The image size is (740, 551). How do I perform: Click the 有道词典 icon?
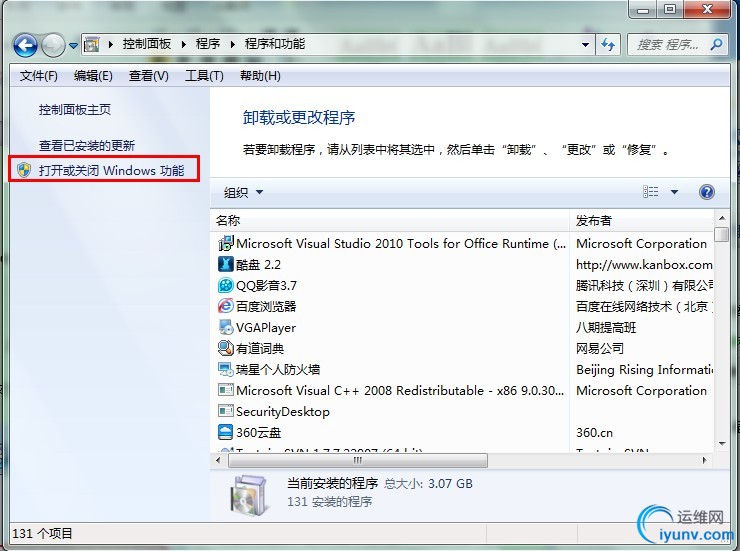(226, 348)
